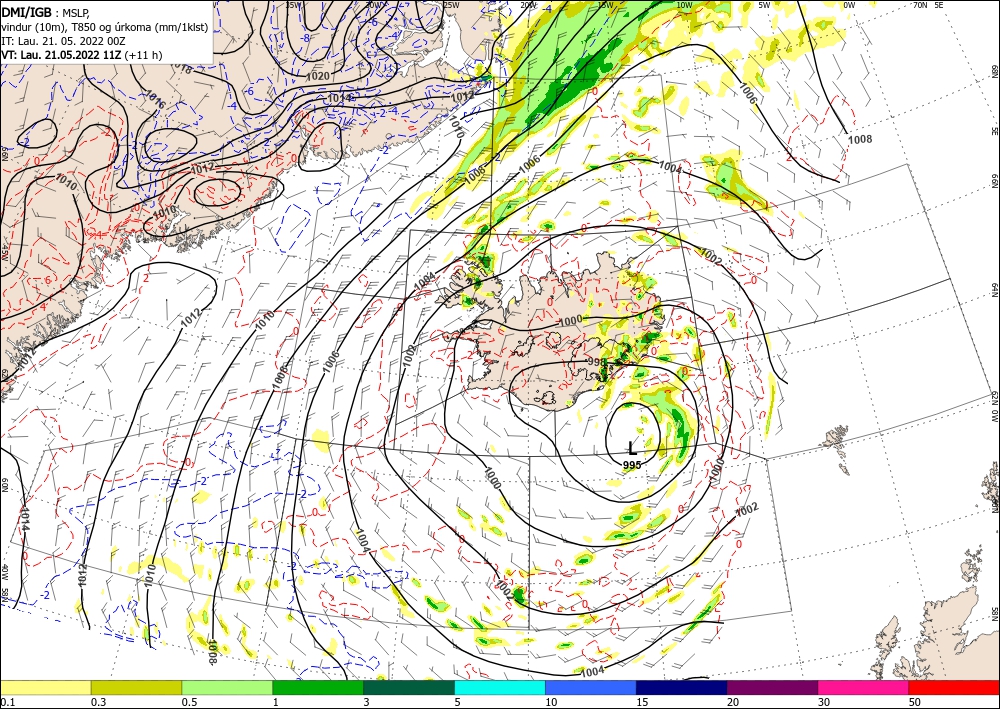This screenshot has width=1000, height=709.
Task: Click the 5W longitude label
Action: click(x=765, y=5)
